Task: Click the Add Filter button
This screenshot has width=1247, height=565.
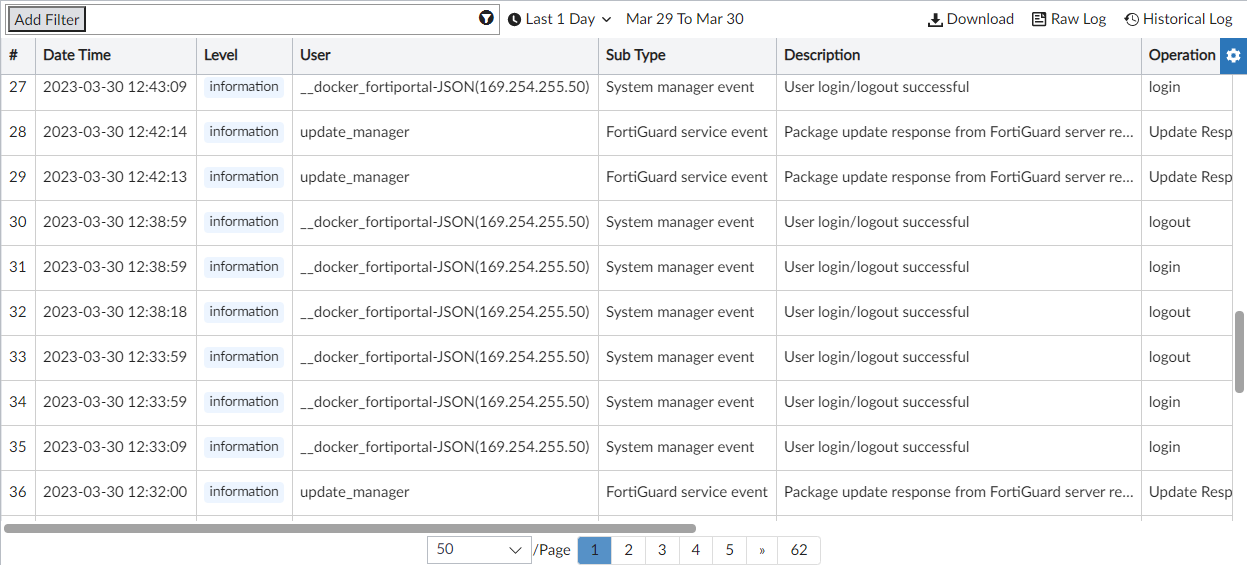Action: click(x=47, y=19)
